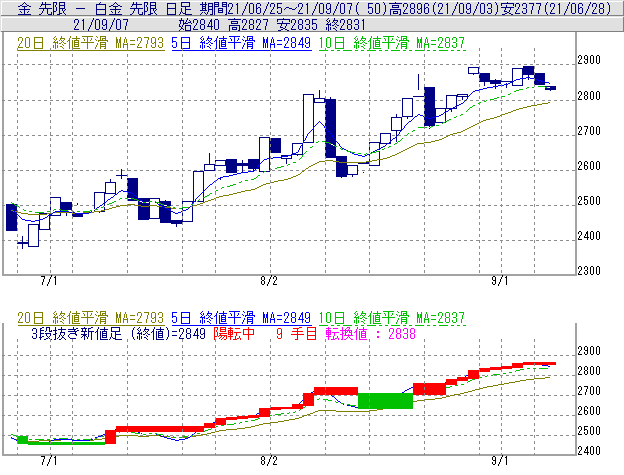The image size is (624, 475).
Task: Click the date 21/09/07 in the quote bar
Action: pos(101,25)
